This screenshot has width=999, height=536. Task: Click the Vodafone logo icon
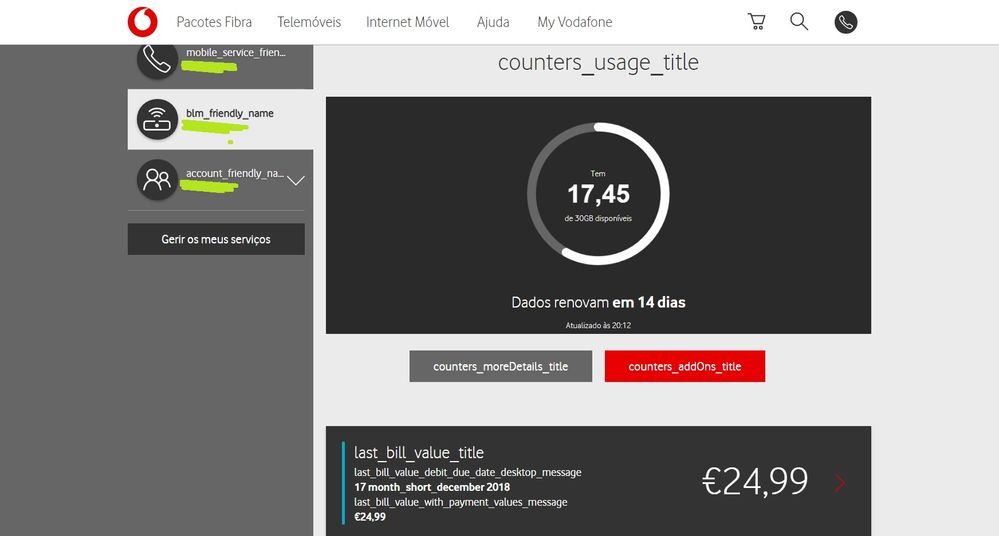(142, 22)
